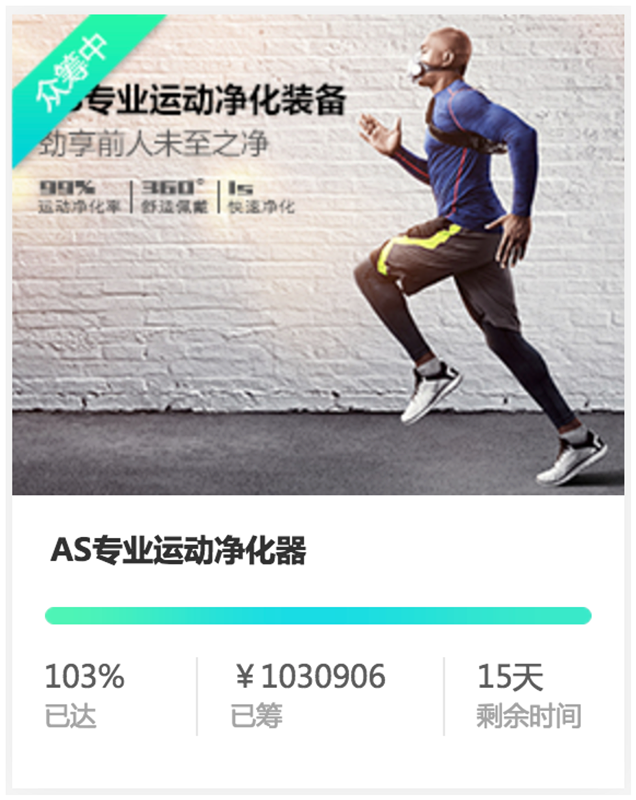This screenshot has width=636, height=800.
Task: Click the 103% reached figure
Action: point(85,677)
